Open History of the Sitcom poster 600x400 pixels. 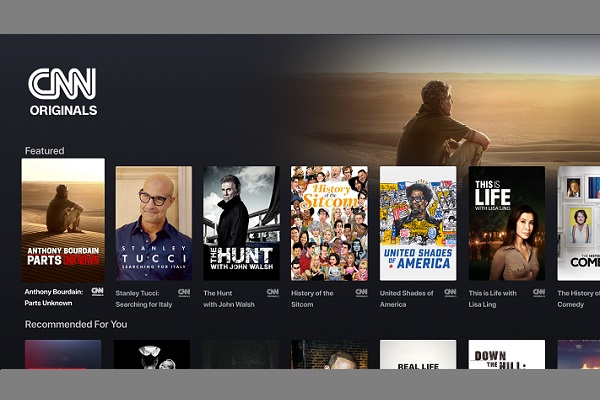(329, 223)
